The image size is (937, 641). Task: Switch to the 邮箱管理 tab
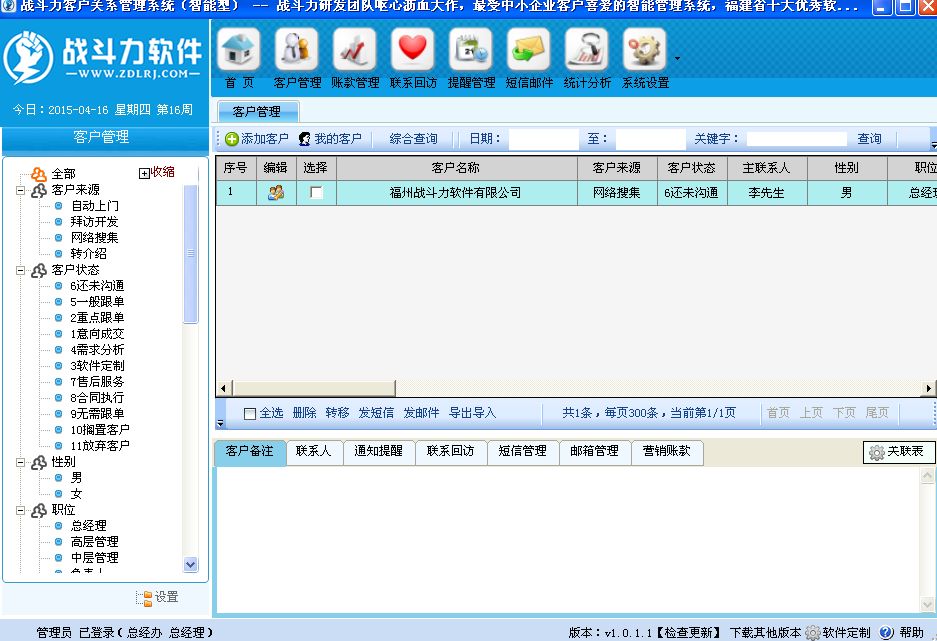click(x=595, y=451)
